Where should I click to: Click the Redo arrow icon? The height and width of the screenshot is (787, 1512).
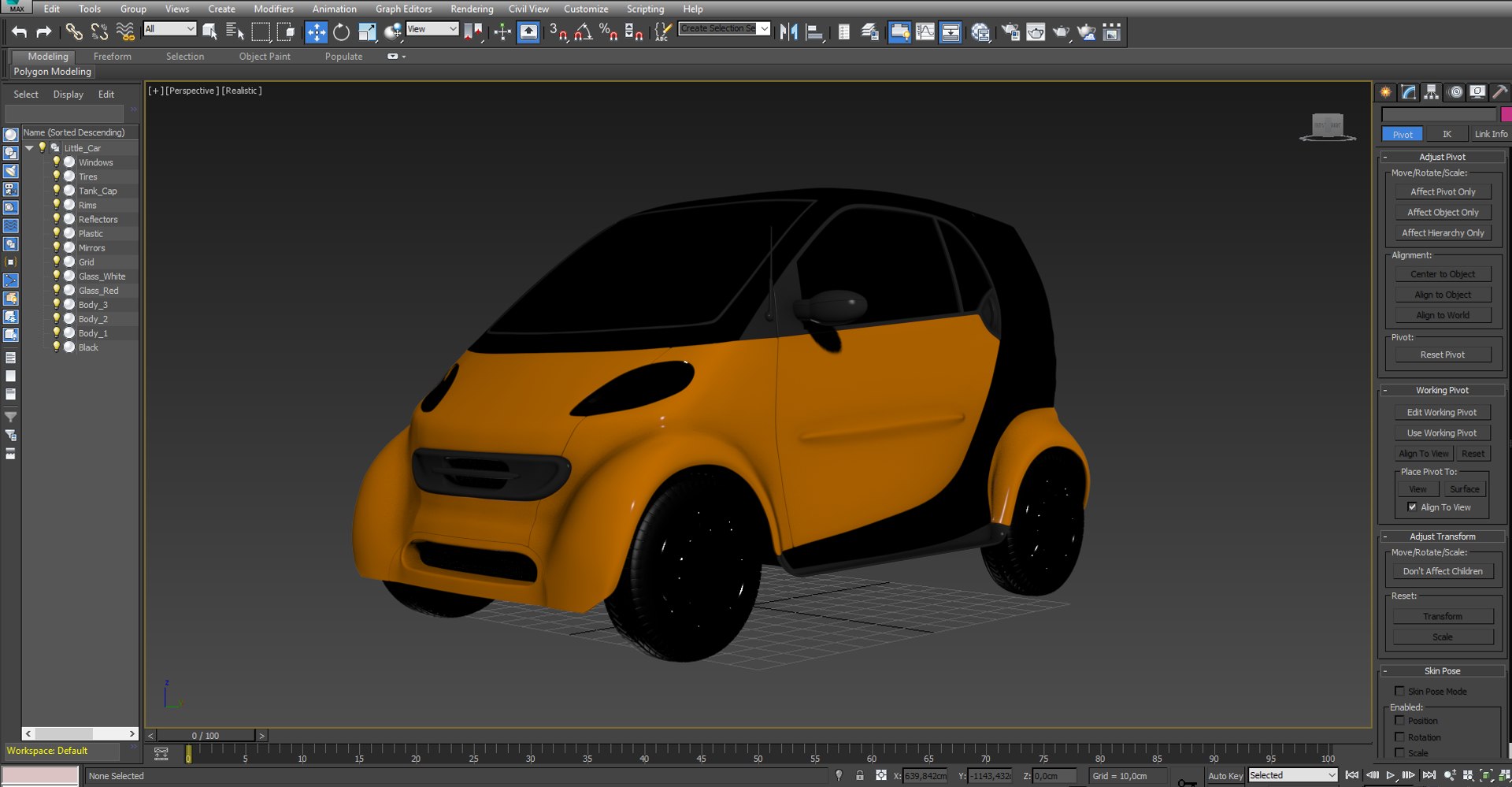point(44,32)
